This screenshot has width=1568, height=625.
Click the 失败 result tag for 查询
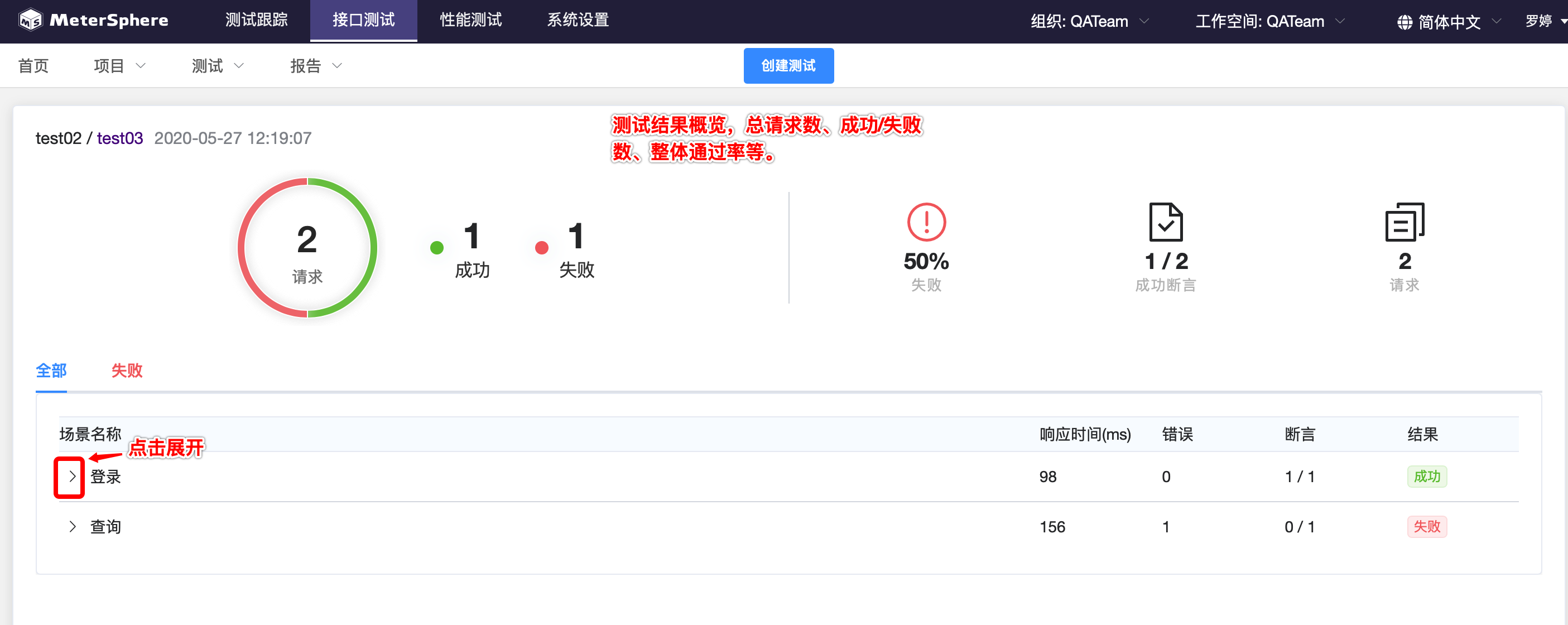click(1426, 526)
